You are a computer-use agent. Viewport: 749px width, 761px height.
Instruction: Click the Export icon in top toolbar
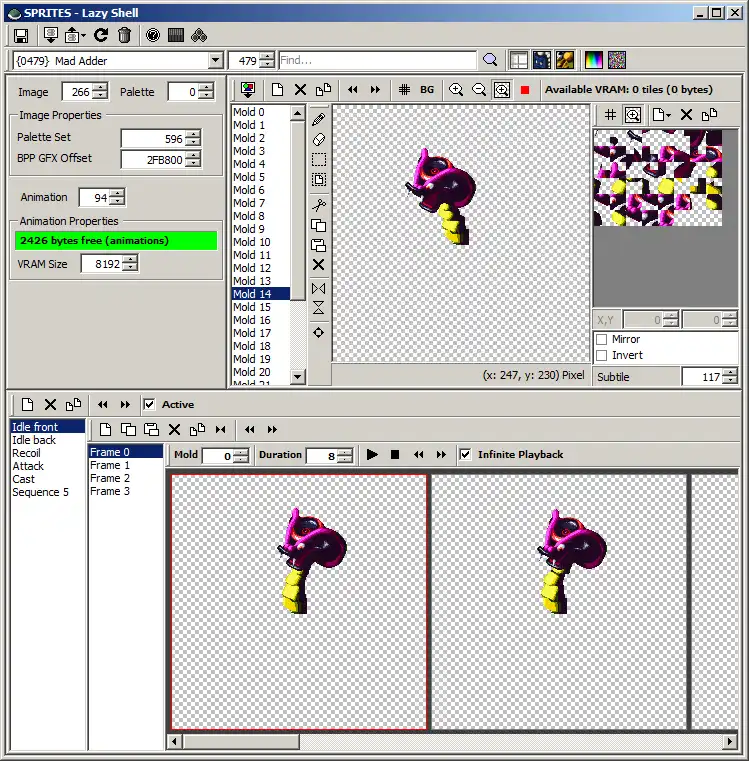coord(72,35)
